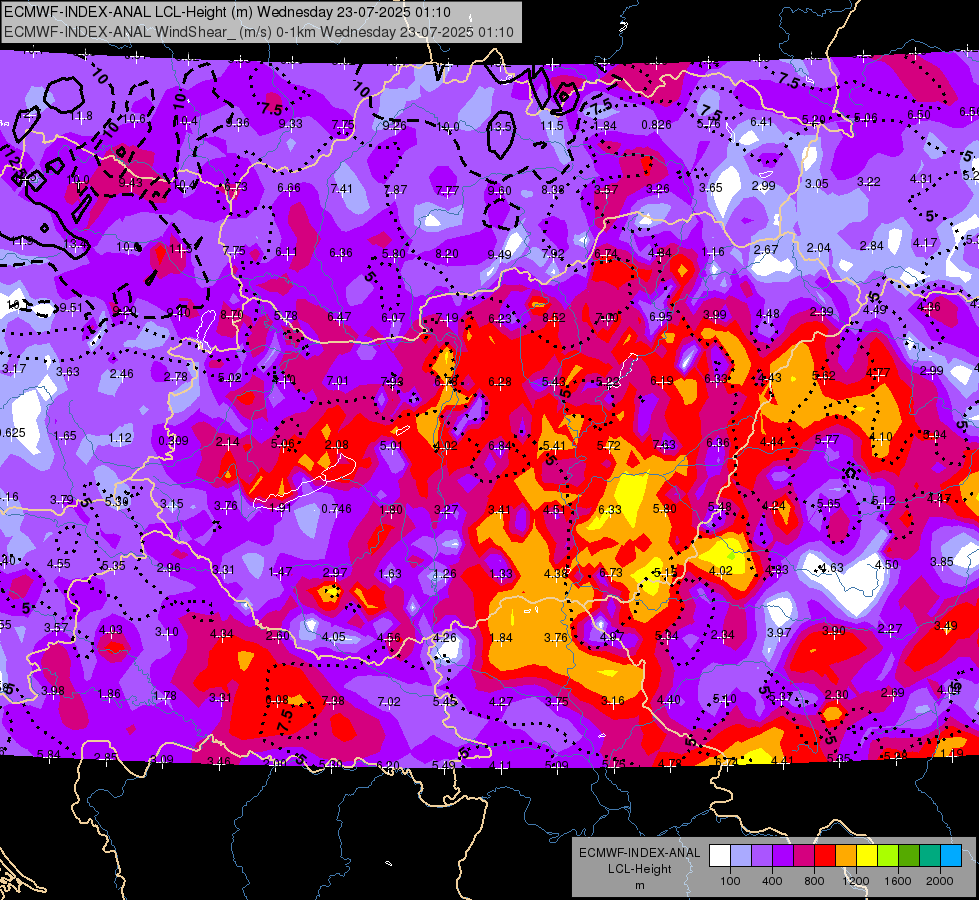Select the grid value '2.97'
The image size is (979, 900).
(x=335, y=573)
